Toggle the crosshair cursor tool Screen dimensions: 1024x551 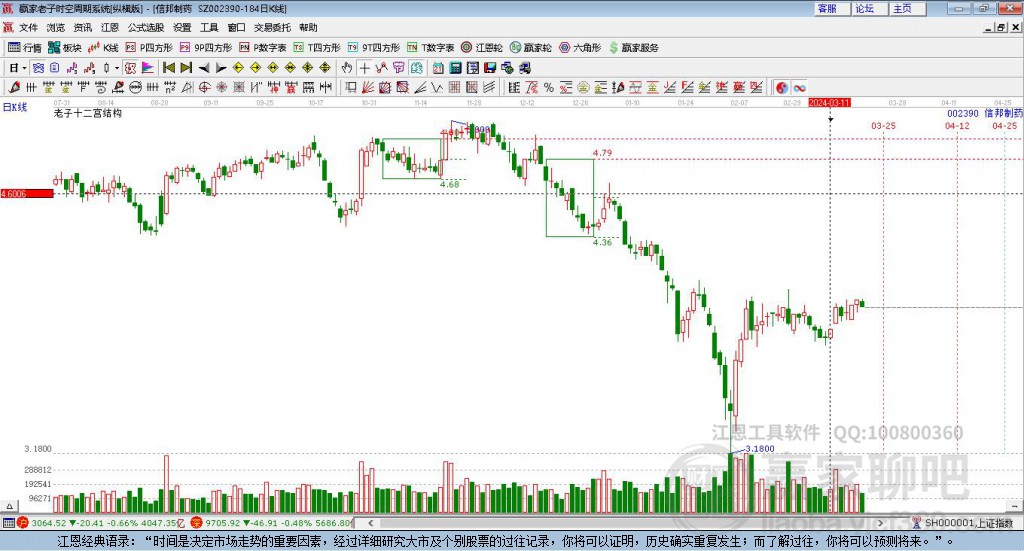[x=364, y=68]
